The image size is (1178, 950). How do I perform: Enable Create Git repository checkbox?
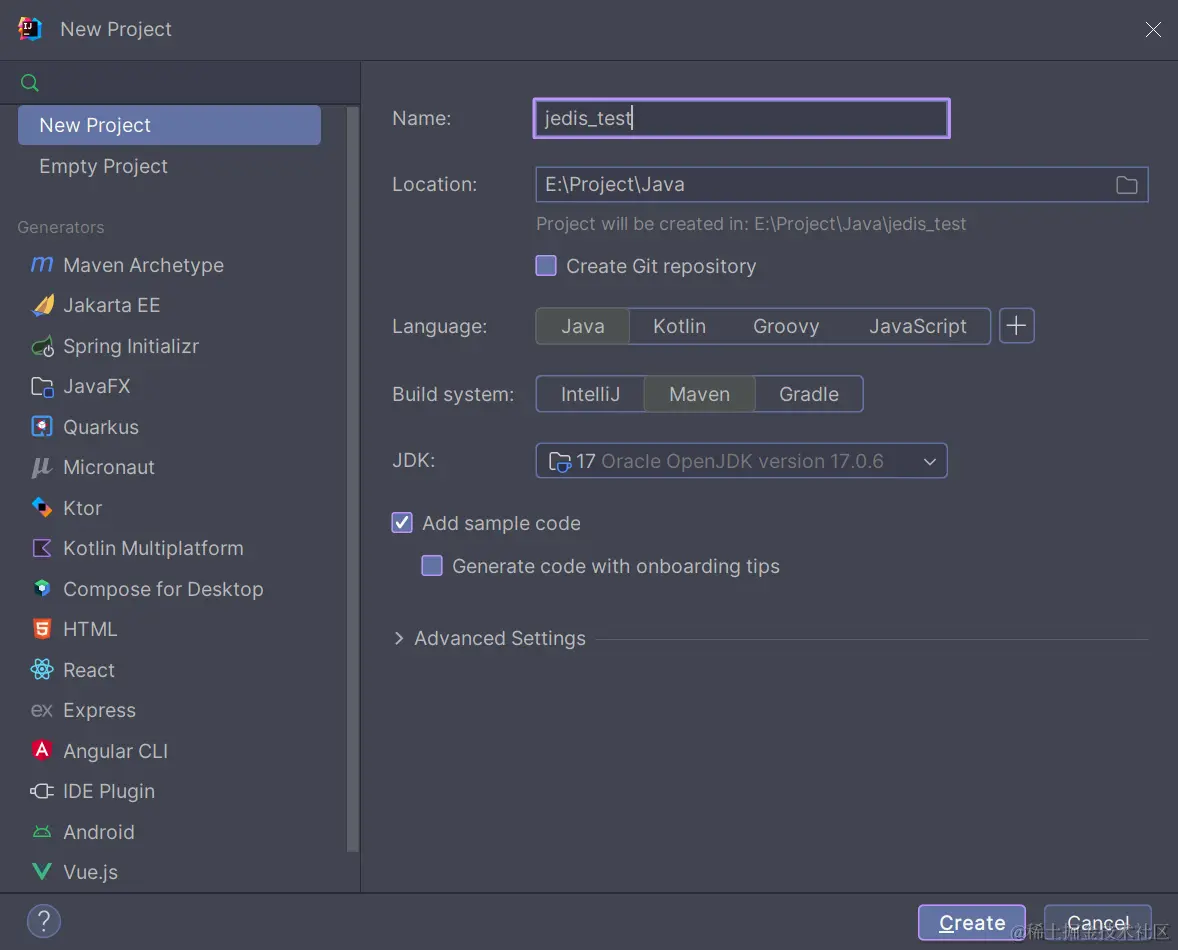tap(546, 266)
